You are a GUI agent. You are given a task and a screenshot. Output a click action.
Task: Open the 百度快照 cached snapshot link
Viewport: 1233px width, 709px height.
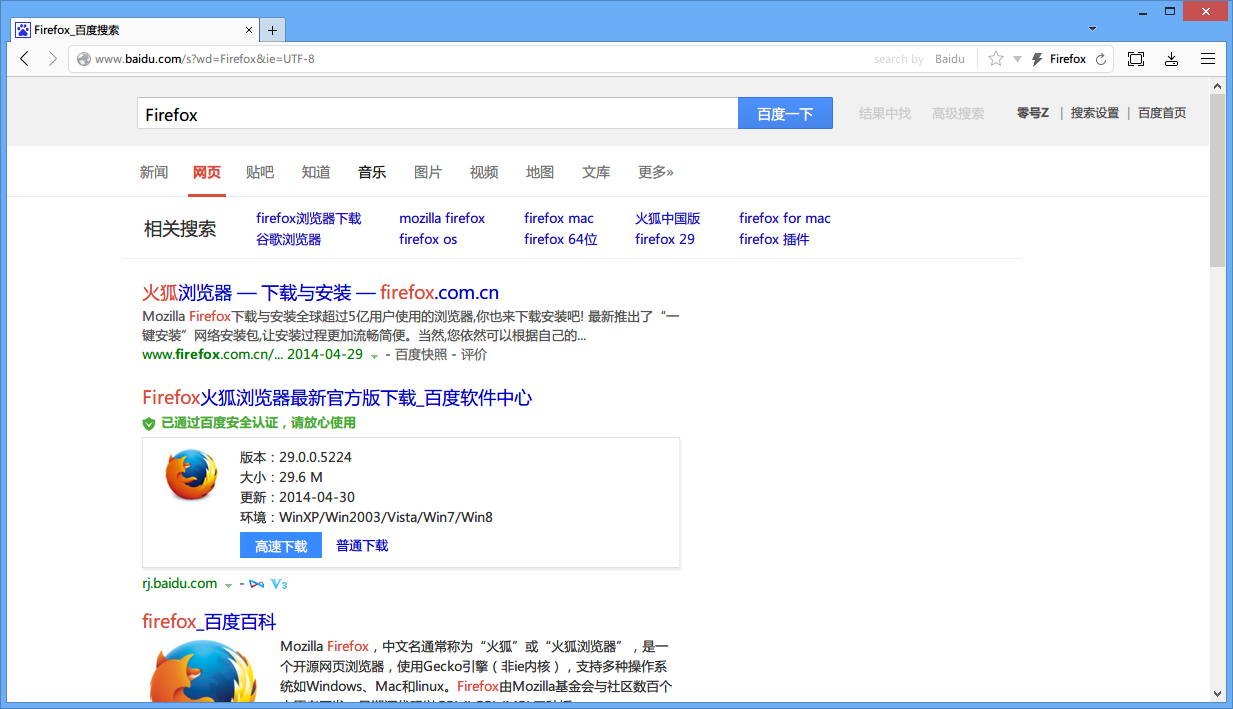pos(421,354)
